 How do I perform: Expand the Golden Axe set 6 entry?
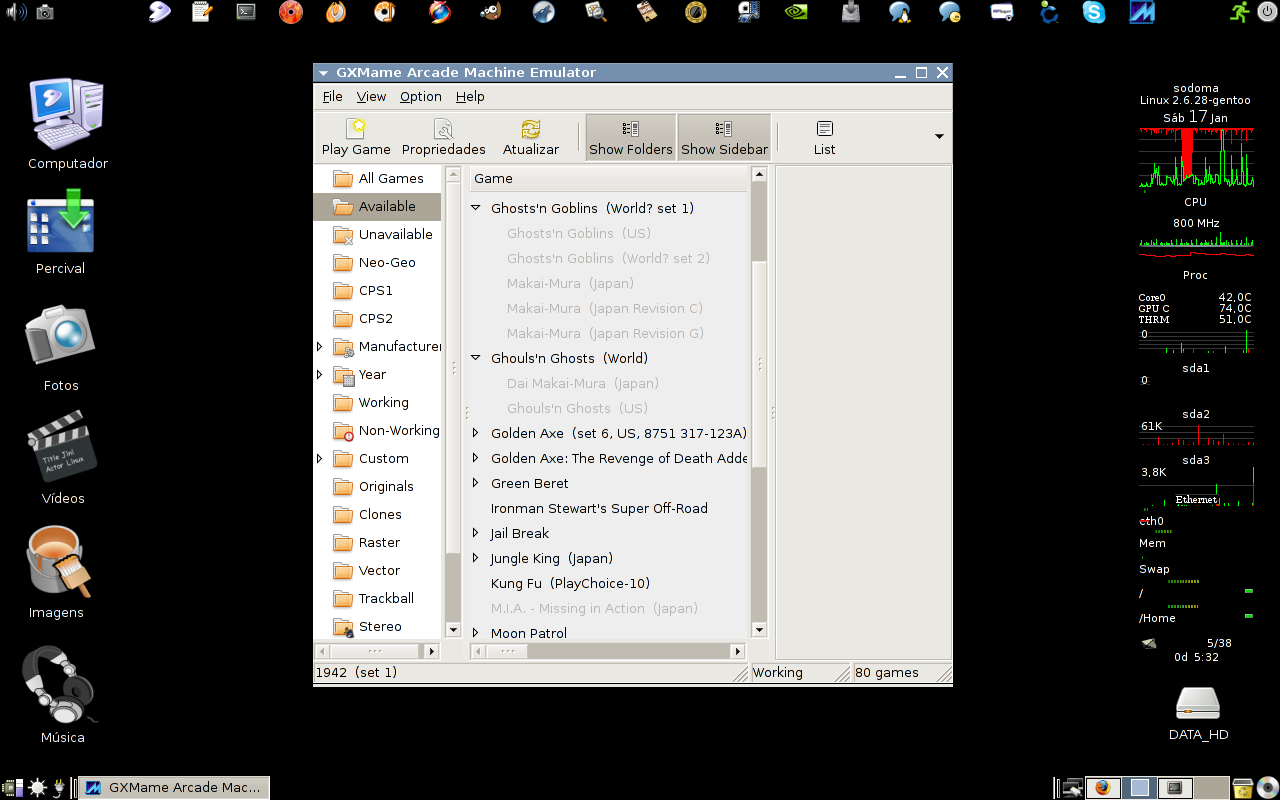click(x=476, y=433)
